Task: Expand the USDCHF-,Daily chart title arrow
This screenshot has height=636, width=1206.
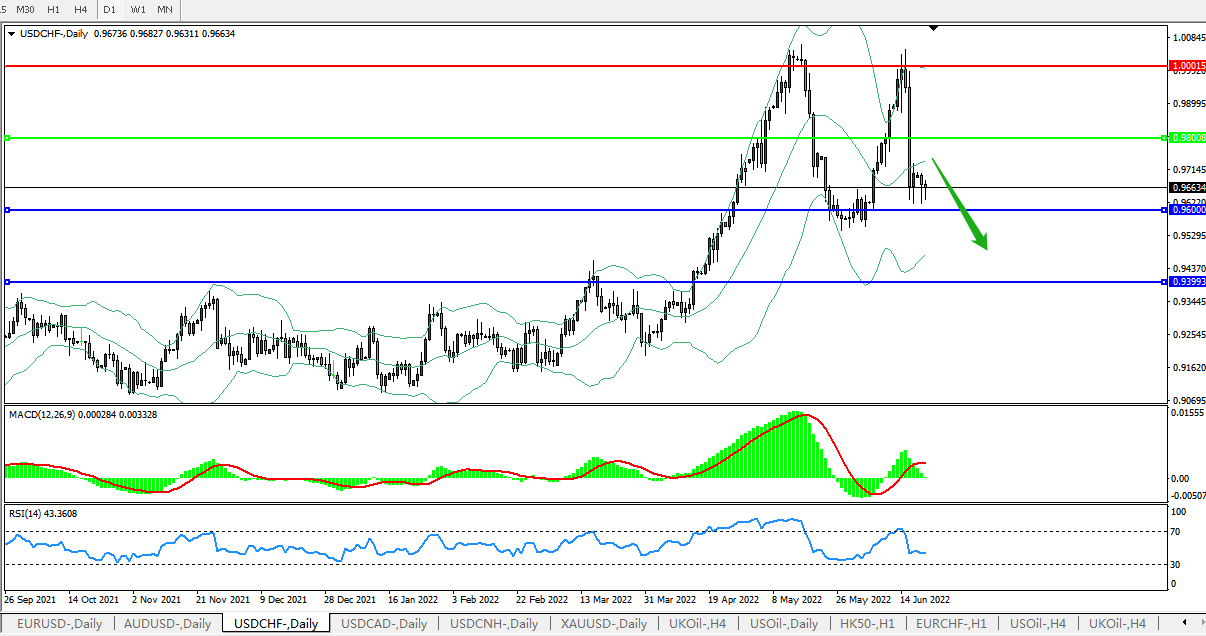Action: 11,33
